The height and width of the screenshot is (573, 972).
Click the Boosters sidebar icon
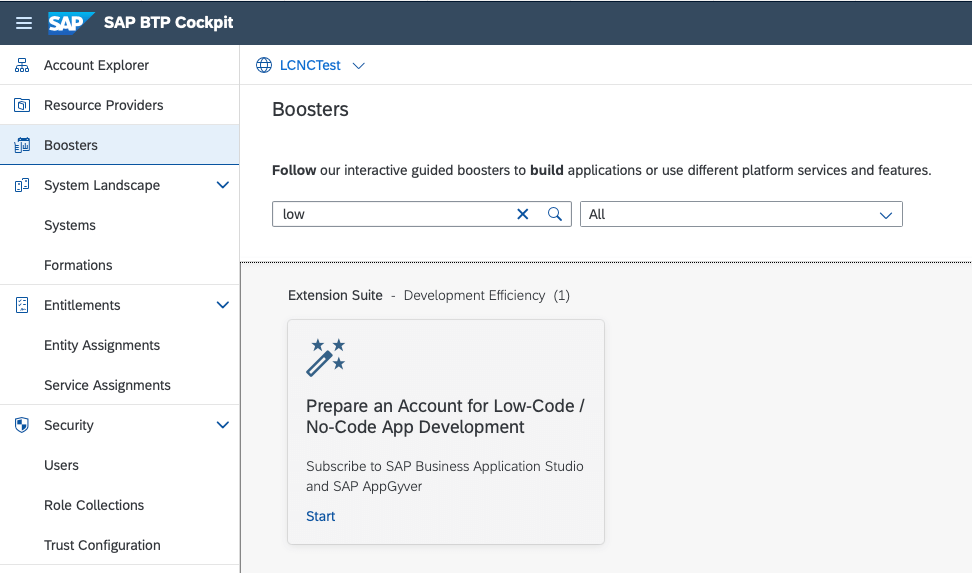[x=22, y=145]
